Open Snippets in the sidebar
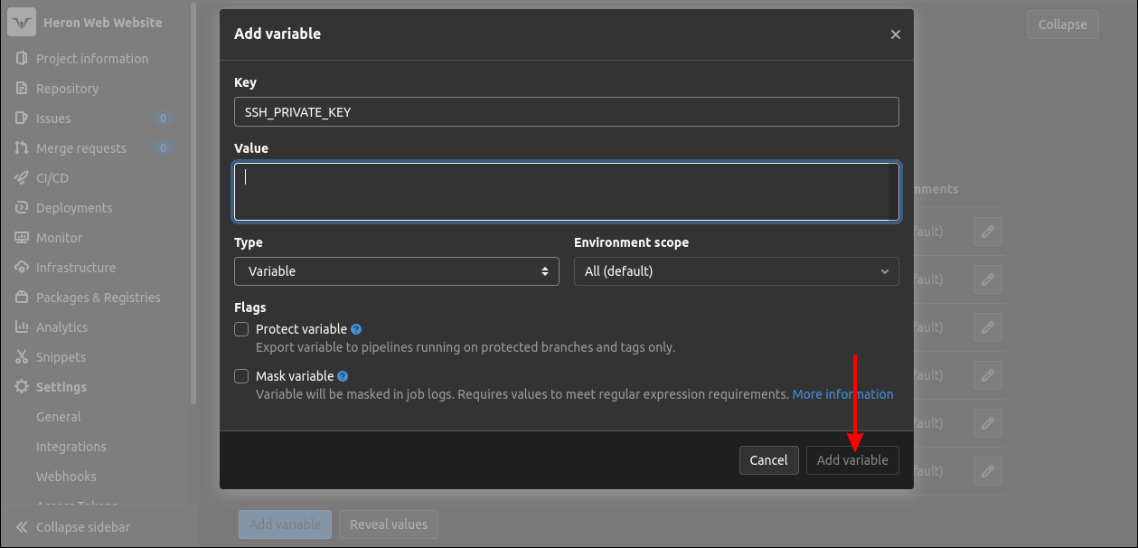Viewport: 1138px width, 548px height. pyautogui.click(x=61, y=357)
